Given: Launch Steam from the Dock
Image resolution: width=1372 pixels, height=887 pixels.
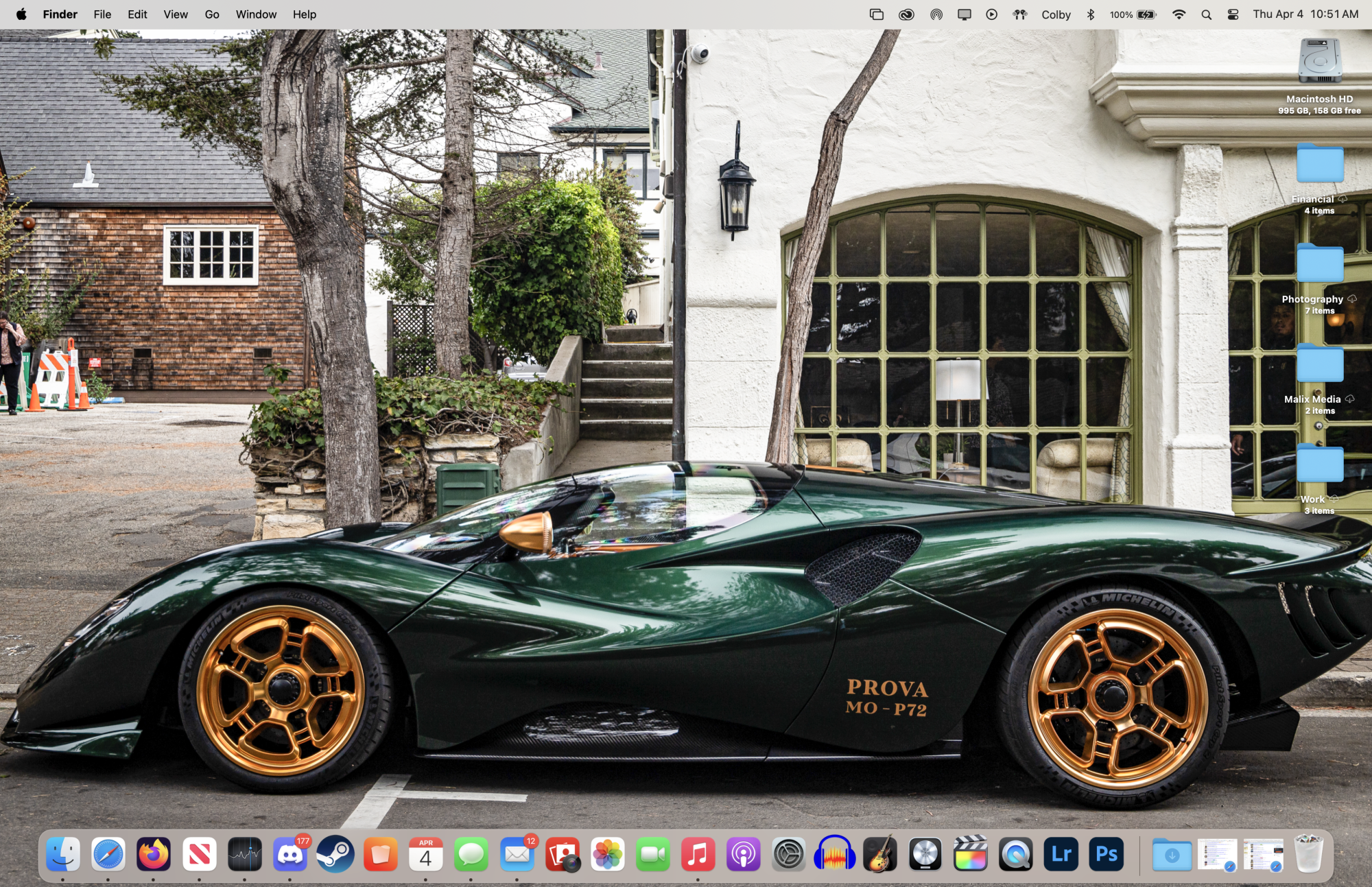Looking at the screenshot, I should click(335, 854).
